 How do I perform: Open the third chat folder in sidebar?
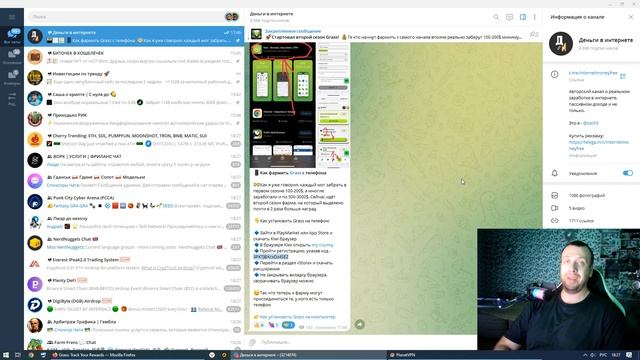click(12, 77)
